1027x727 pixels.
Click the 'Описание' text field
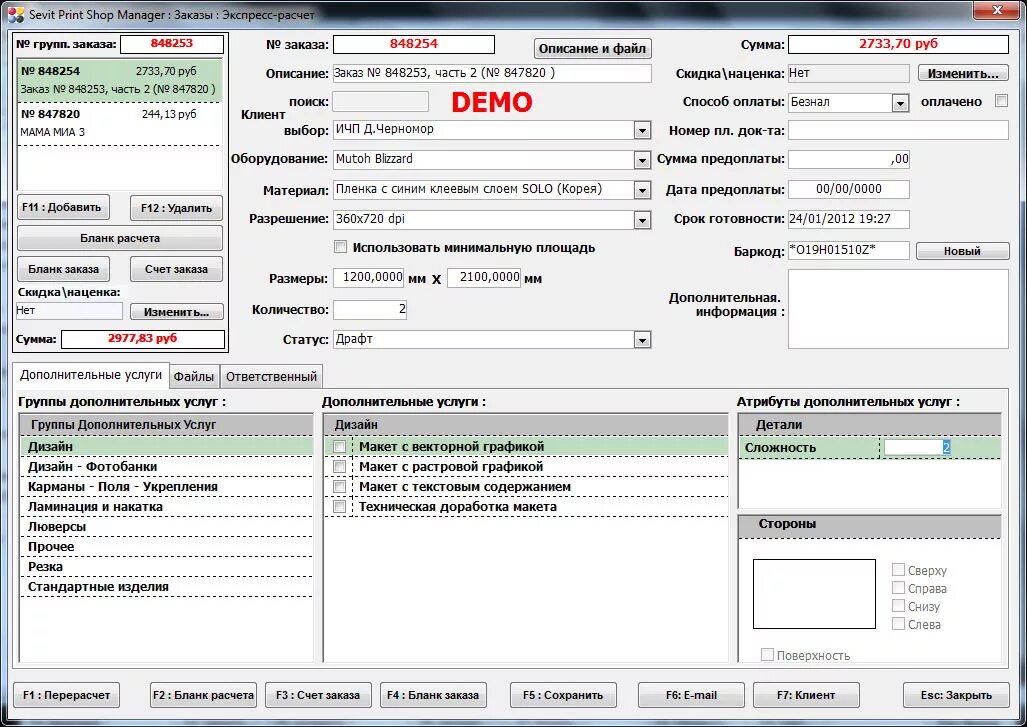click(492, 73)
